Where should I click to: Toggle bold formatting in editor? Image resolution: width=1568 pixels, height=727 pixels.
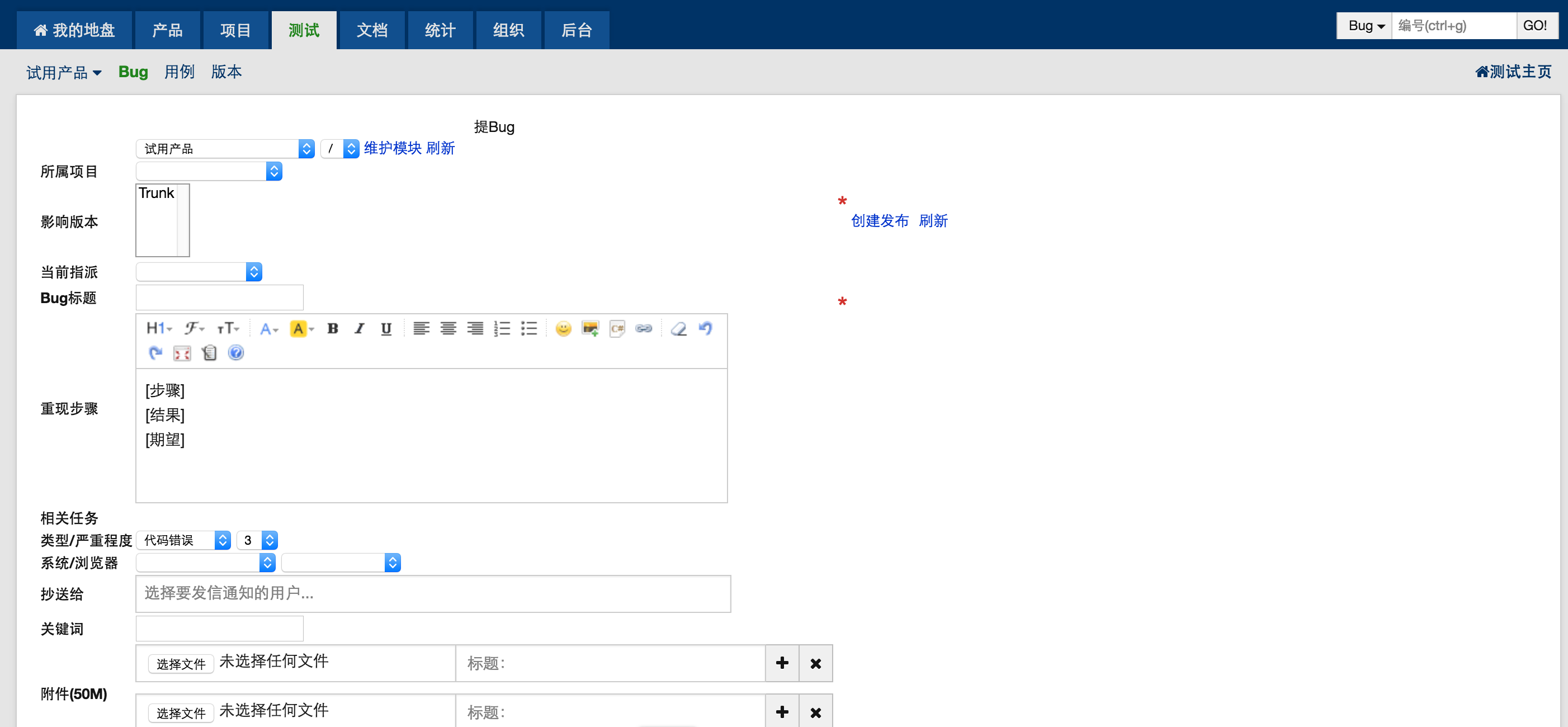click(x=332, y=329)
